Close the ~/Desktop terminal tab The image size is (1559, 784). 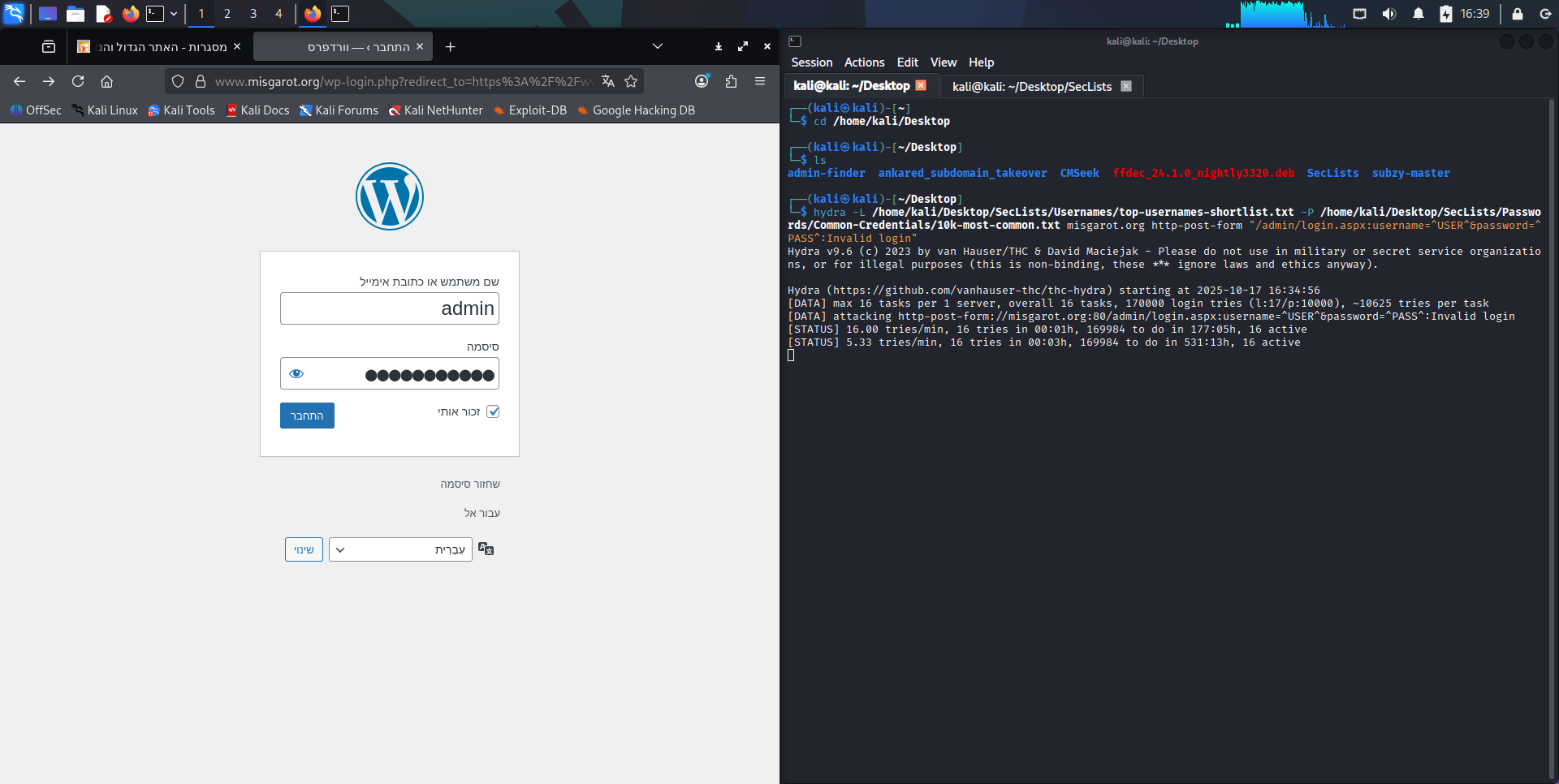tap(921, 85)
